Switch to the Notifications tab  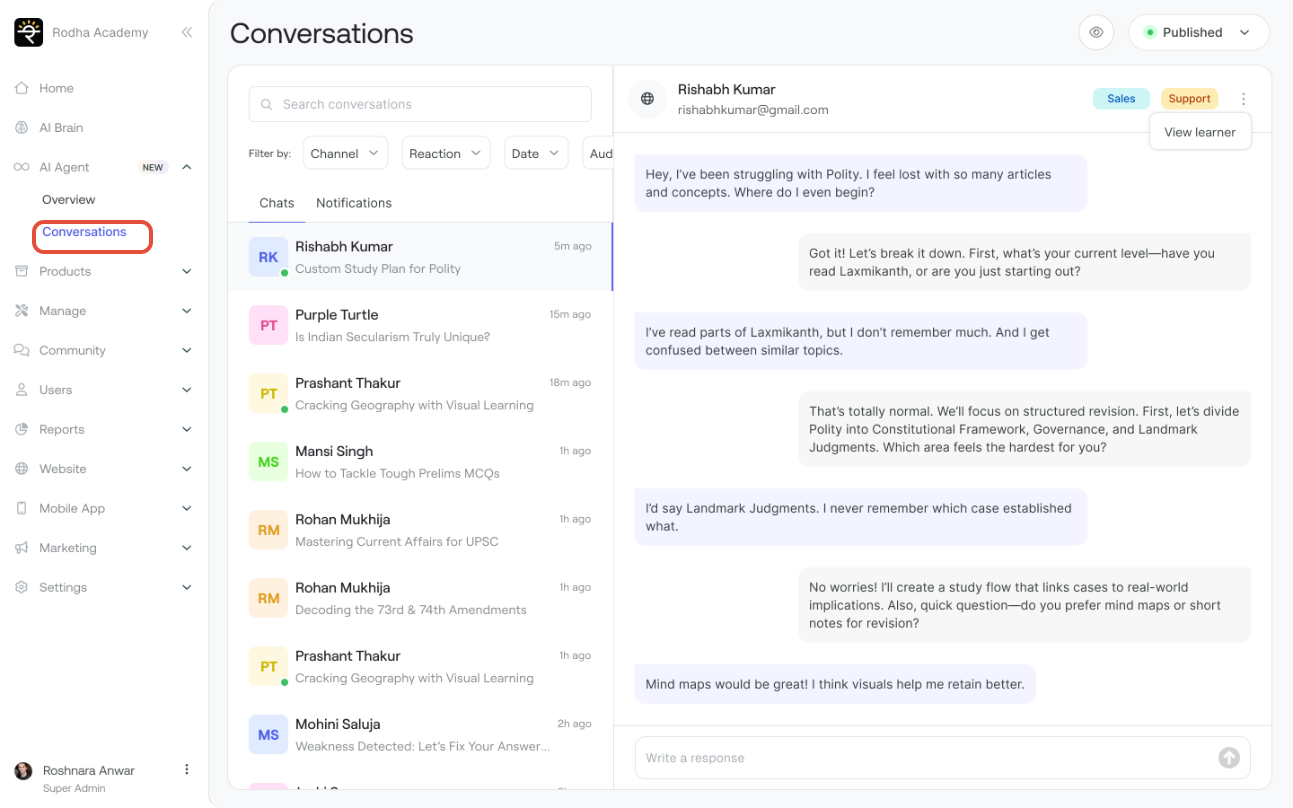(354, 203)
